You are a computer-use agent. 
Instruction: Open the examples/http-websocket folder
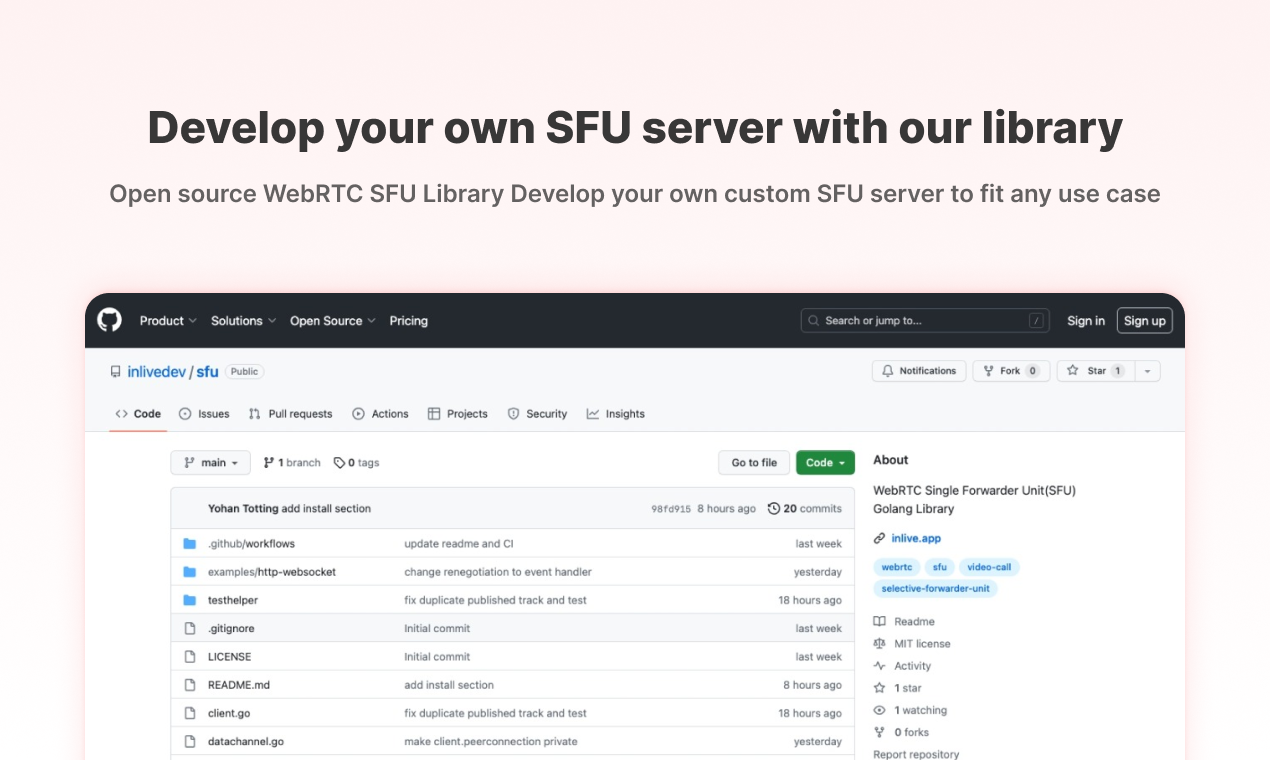coord(272,572)
